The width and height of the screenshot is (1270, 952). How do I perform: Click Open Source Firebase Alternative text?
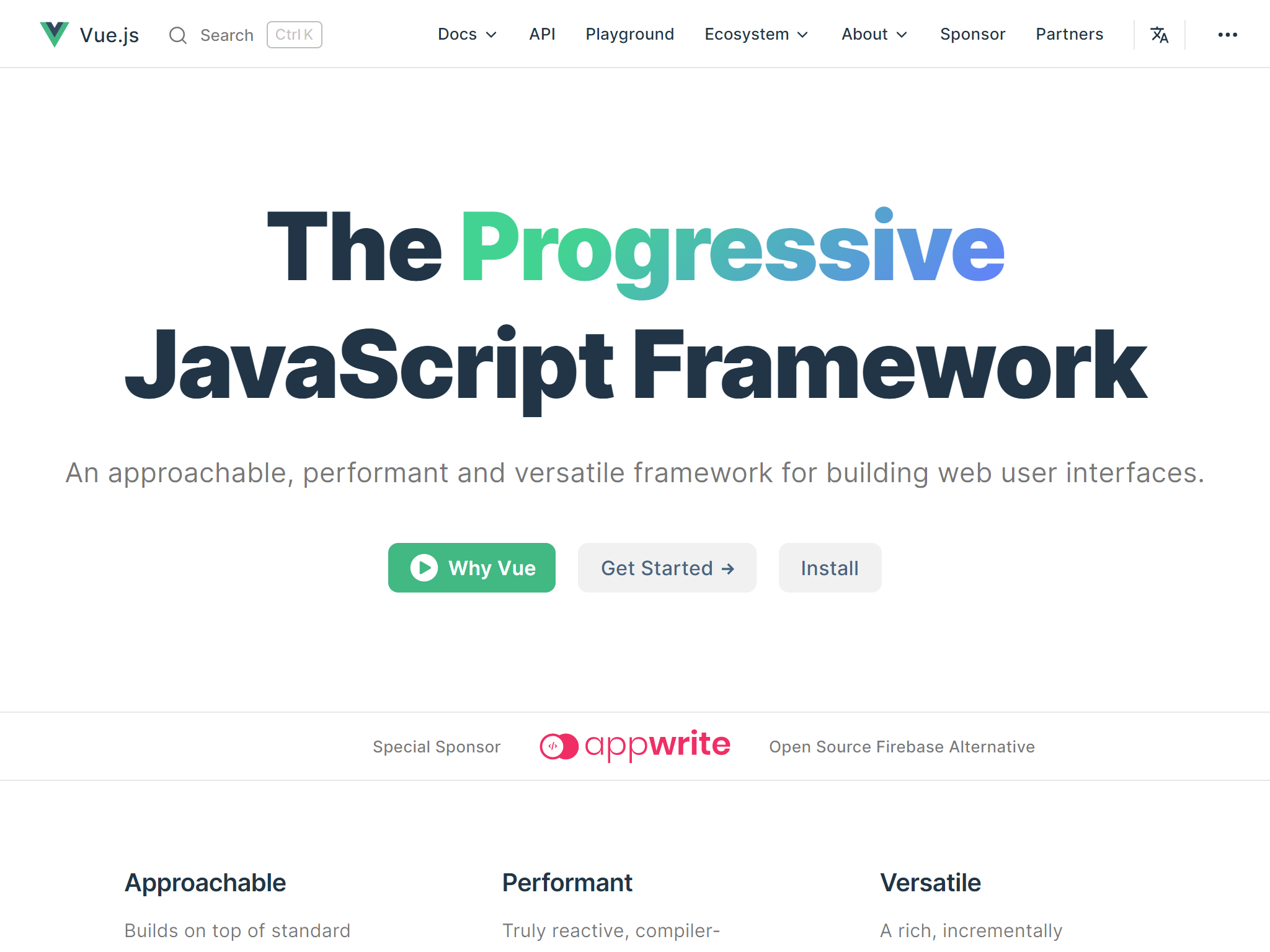(902, 746)
